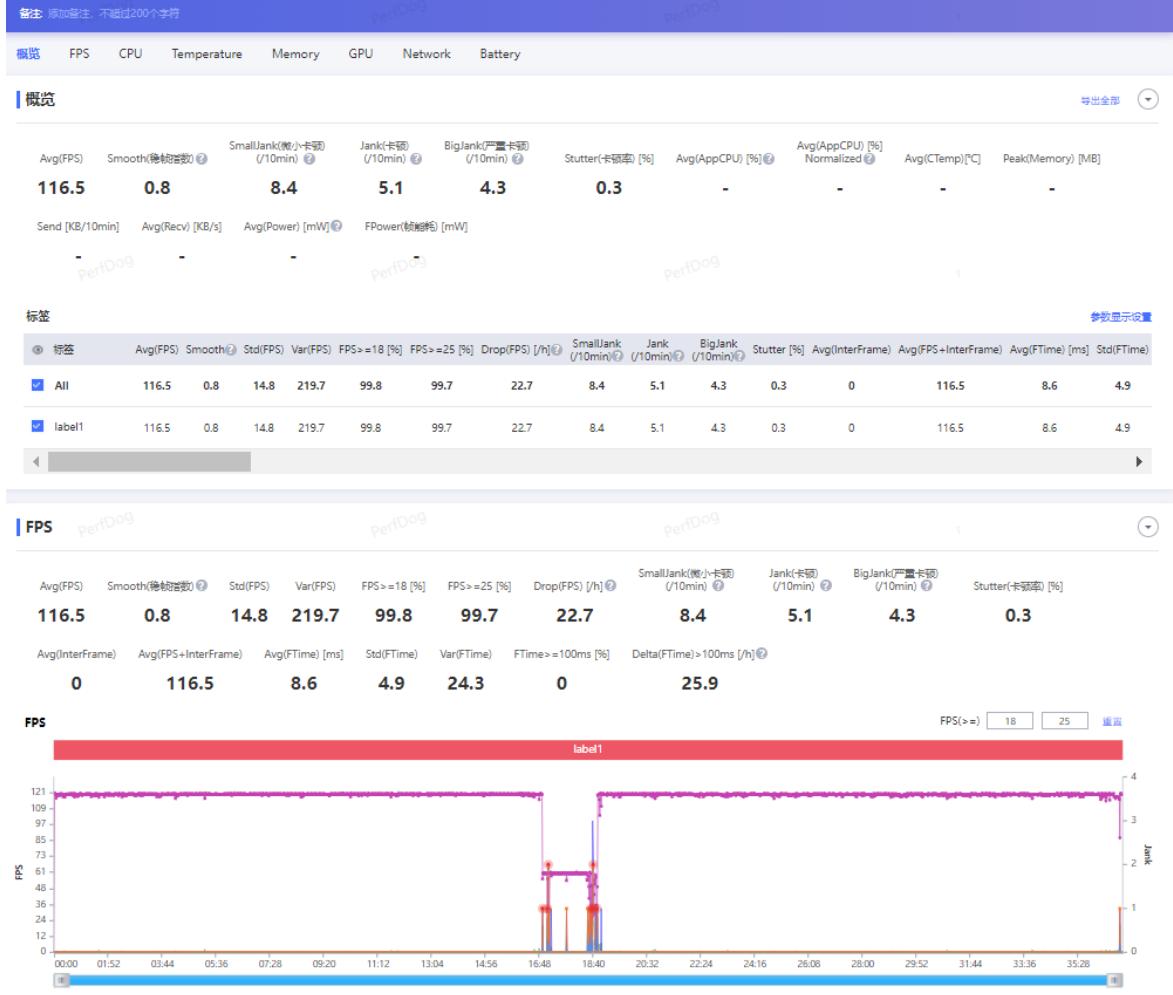Open help tooltip for Avg(Power) [mW]
This screenshot has width=1173, height=995.
(337, 226)
